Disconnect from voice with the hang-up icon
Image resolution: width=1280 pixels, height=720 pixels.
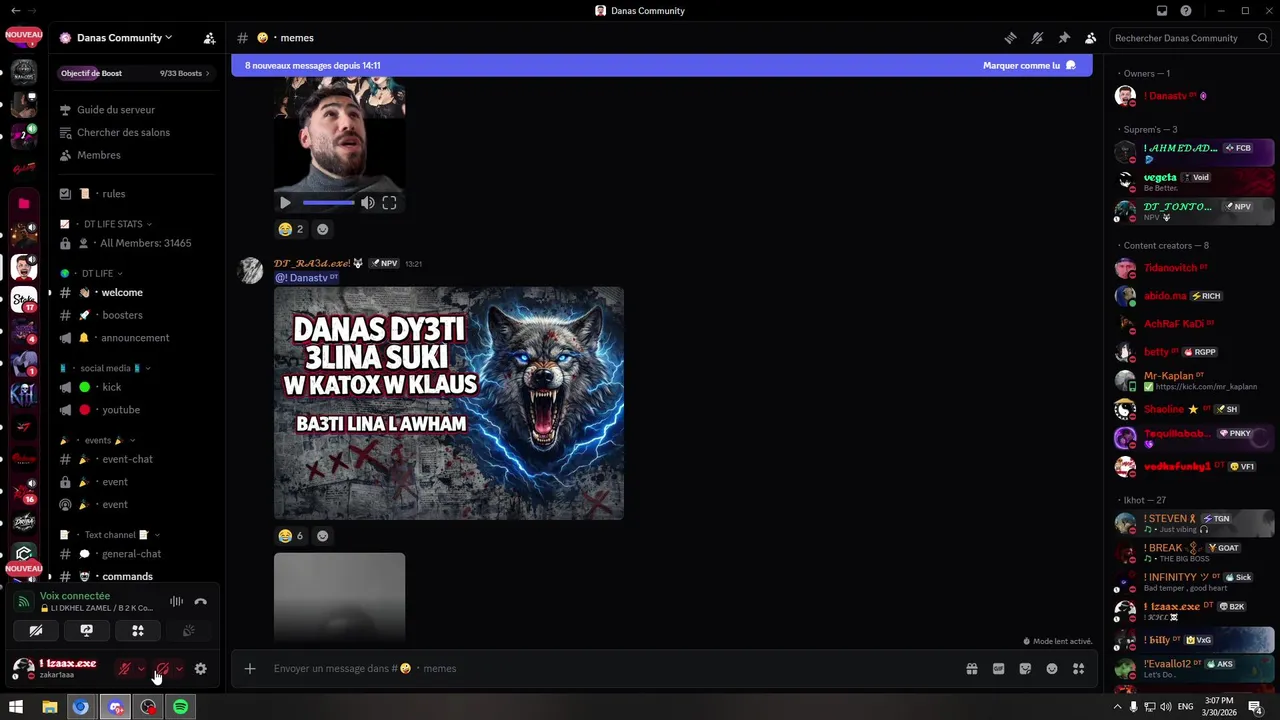pos(200,602)
